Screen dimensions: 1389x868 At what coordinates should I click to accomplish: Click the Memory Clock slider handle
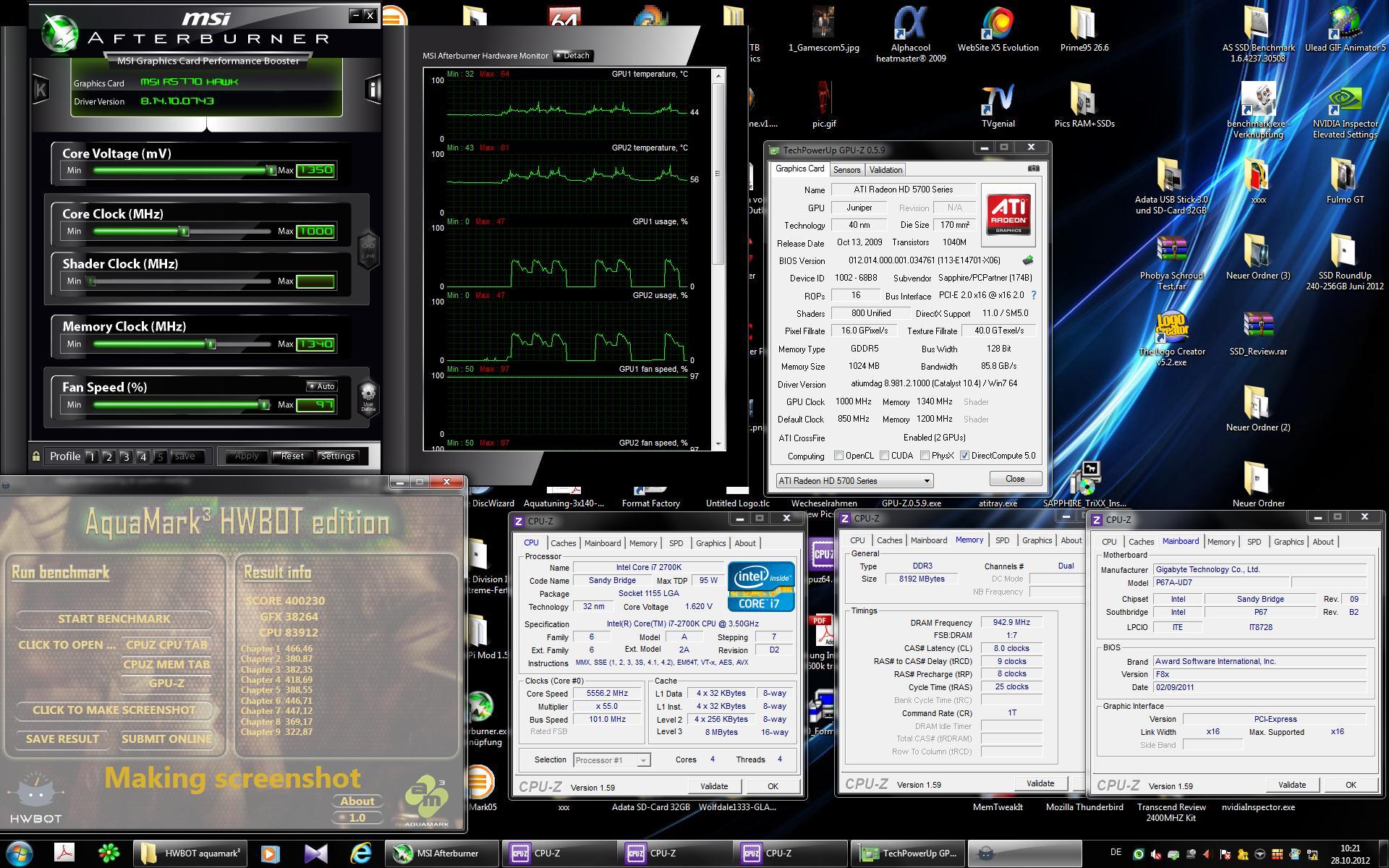[x=211, y=344]
